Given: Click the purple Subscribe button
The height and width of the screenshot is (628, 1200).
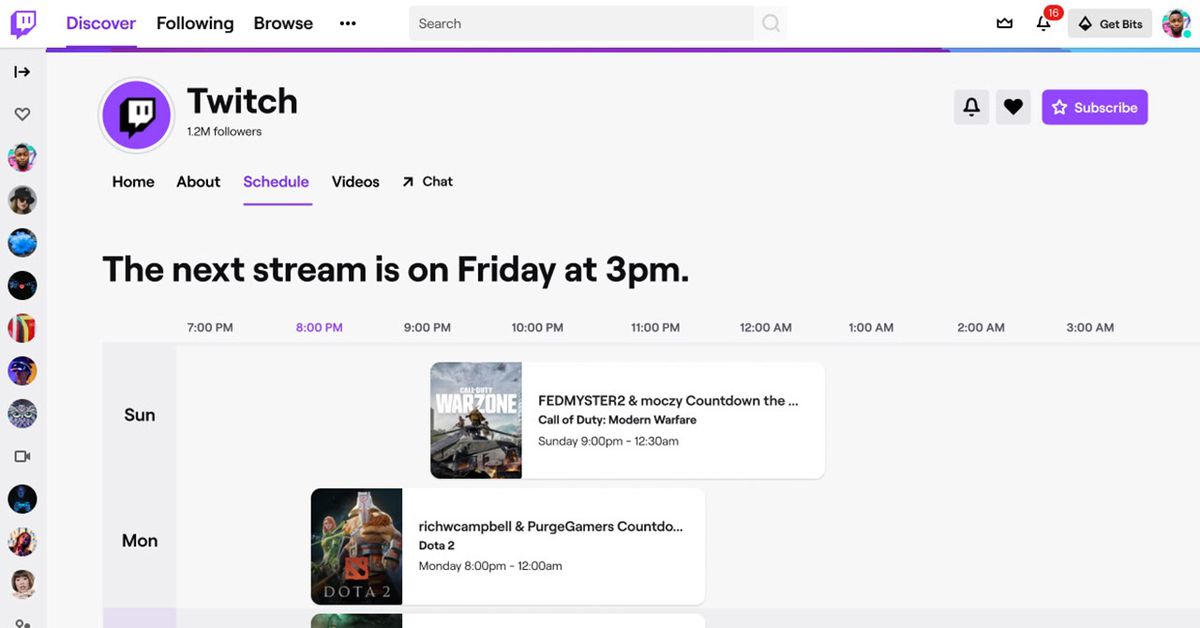Looking at the screenshot, I should point(1095,107).
